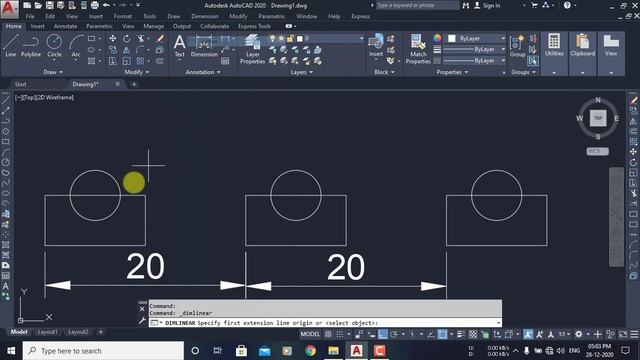Click the Rotate tool icon

coord(127,38)
